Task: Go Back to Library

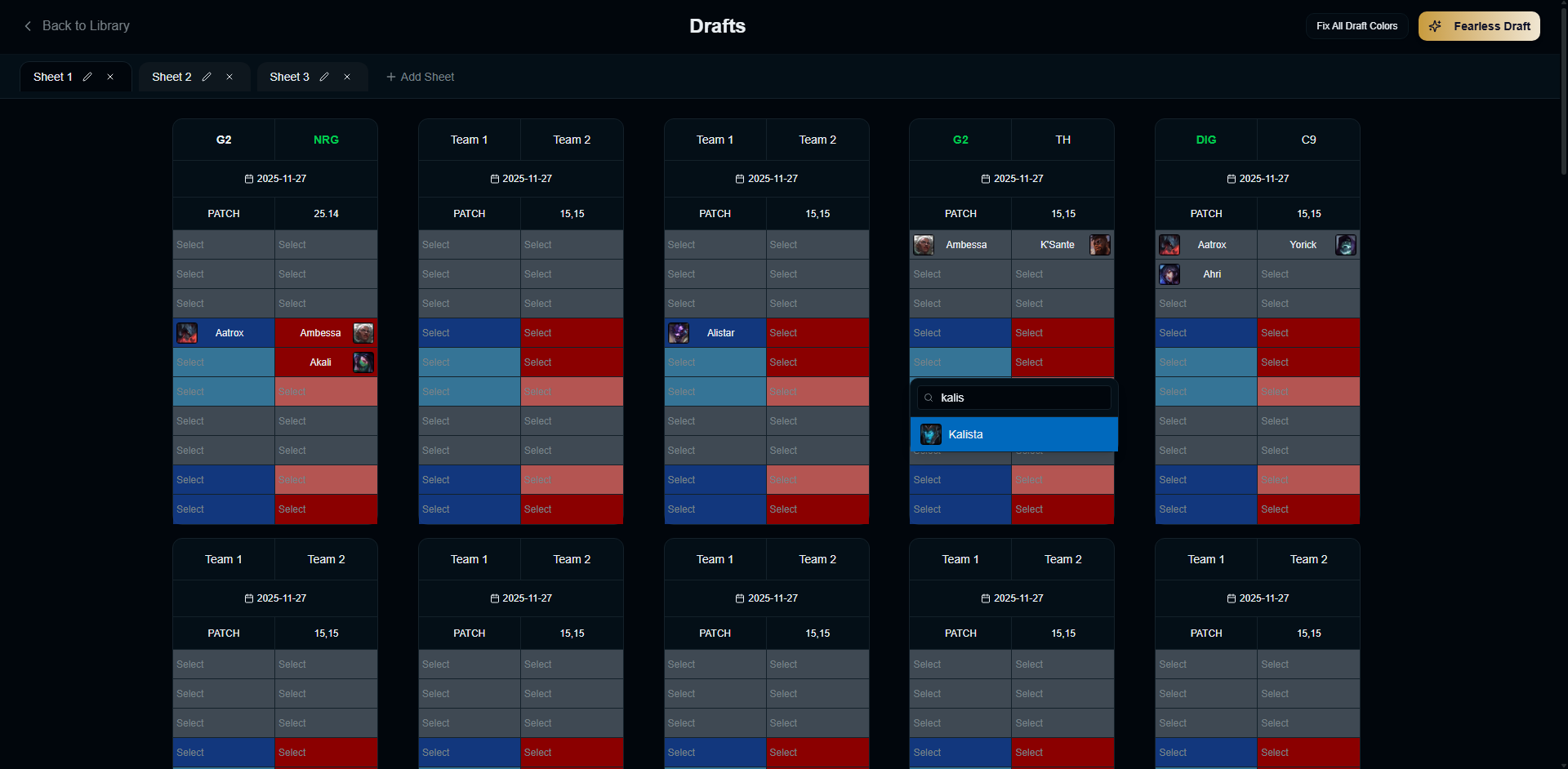Action: point(76,25)
